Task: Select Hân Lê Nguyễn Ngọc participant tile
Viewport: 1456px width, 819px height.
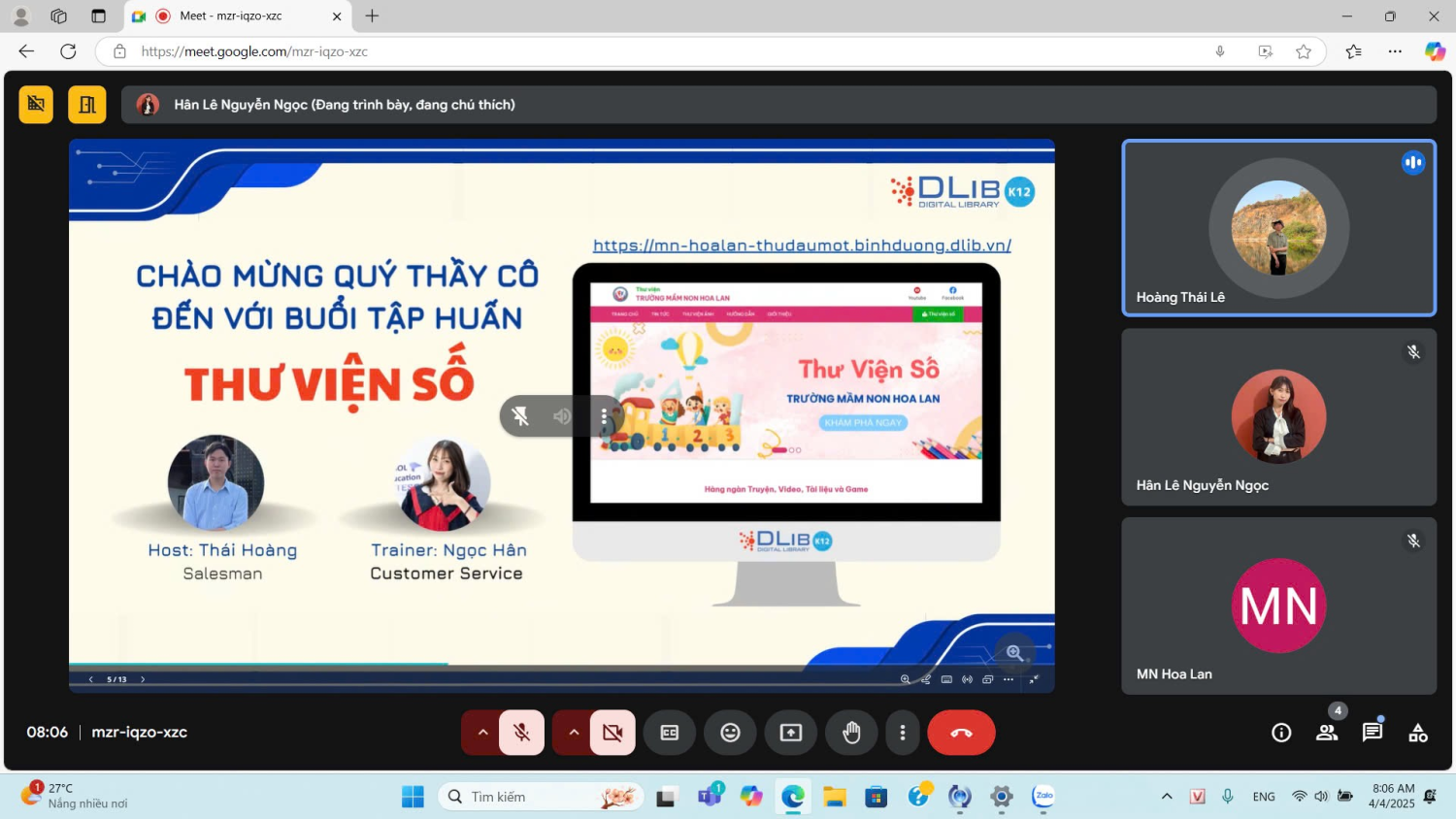Action: (1278, 417)
